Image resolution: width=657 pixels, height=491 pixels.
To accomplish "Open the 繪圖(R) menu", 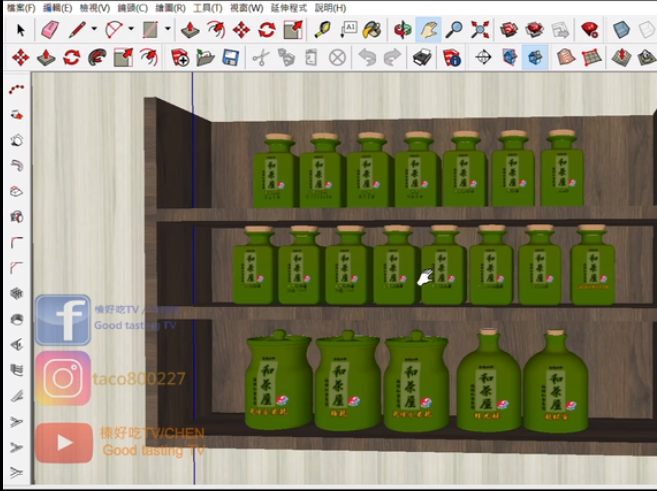I will [170, 8].
